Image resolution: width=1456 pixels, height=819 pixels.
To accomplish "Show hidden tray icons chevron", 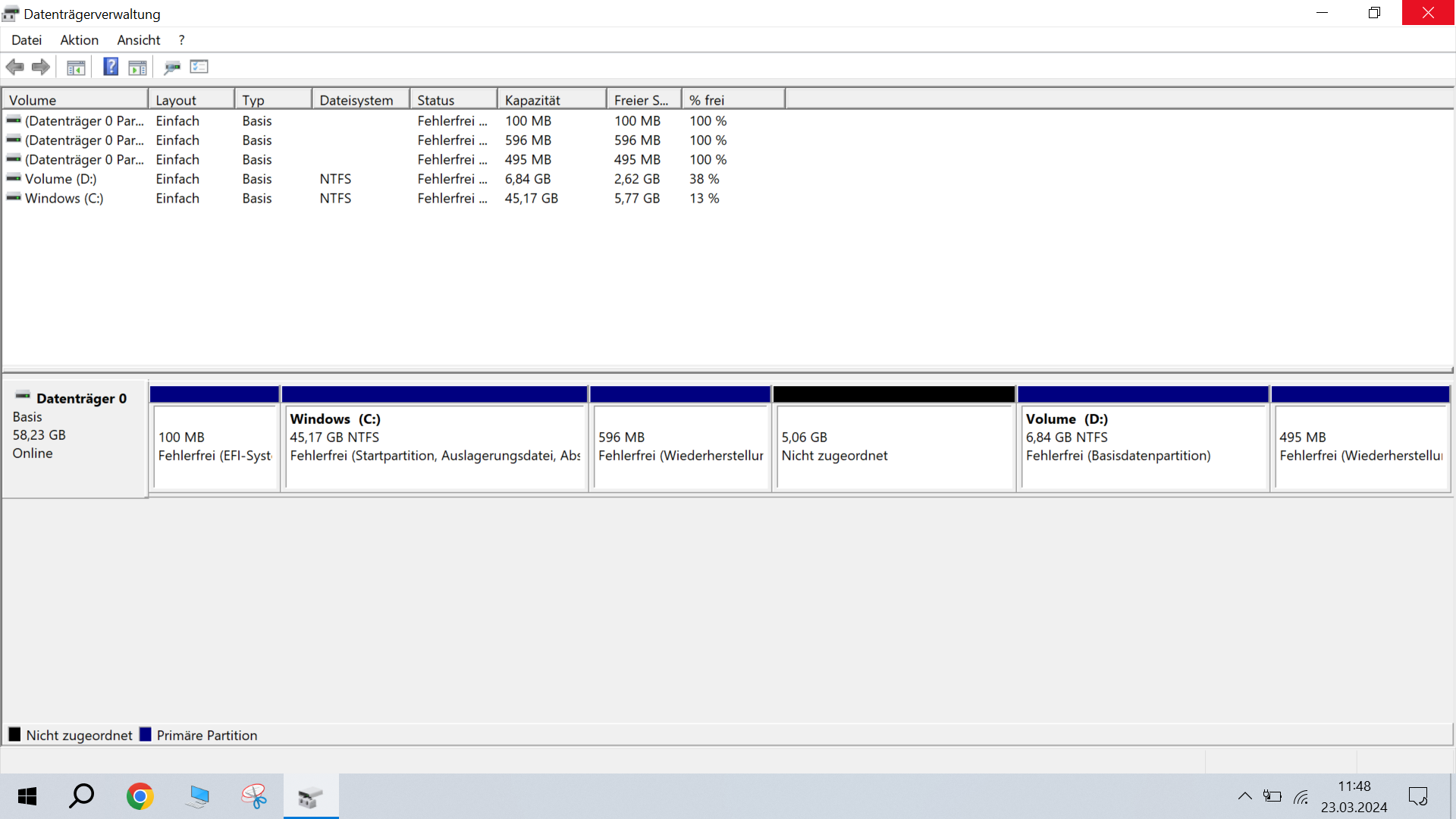I will click(x=1244, y=796).
